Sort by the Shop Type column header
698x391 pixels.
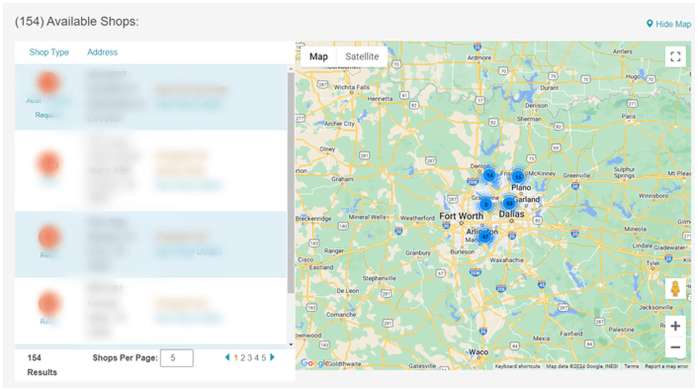click(x=49, y=52)
